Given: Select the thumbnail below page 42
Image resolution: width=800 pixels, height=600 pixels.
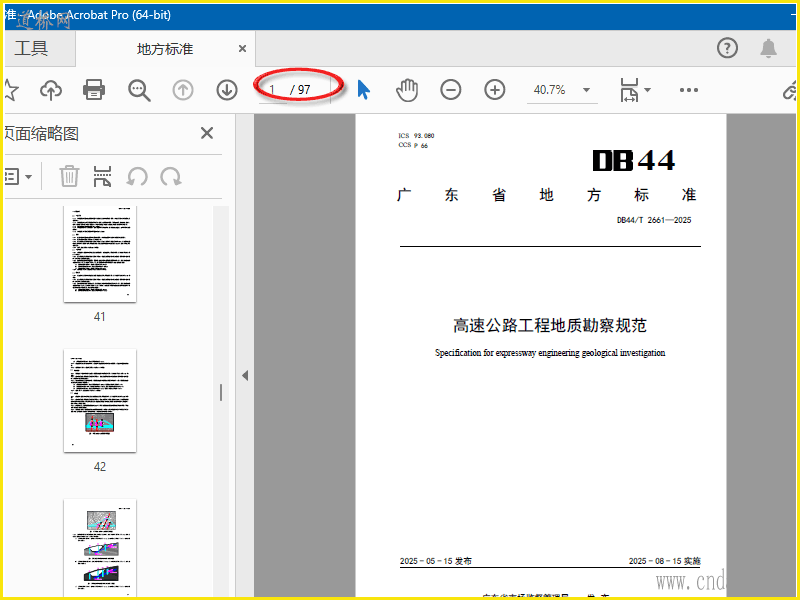Looking at the screenshot, I should 100,547.
